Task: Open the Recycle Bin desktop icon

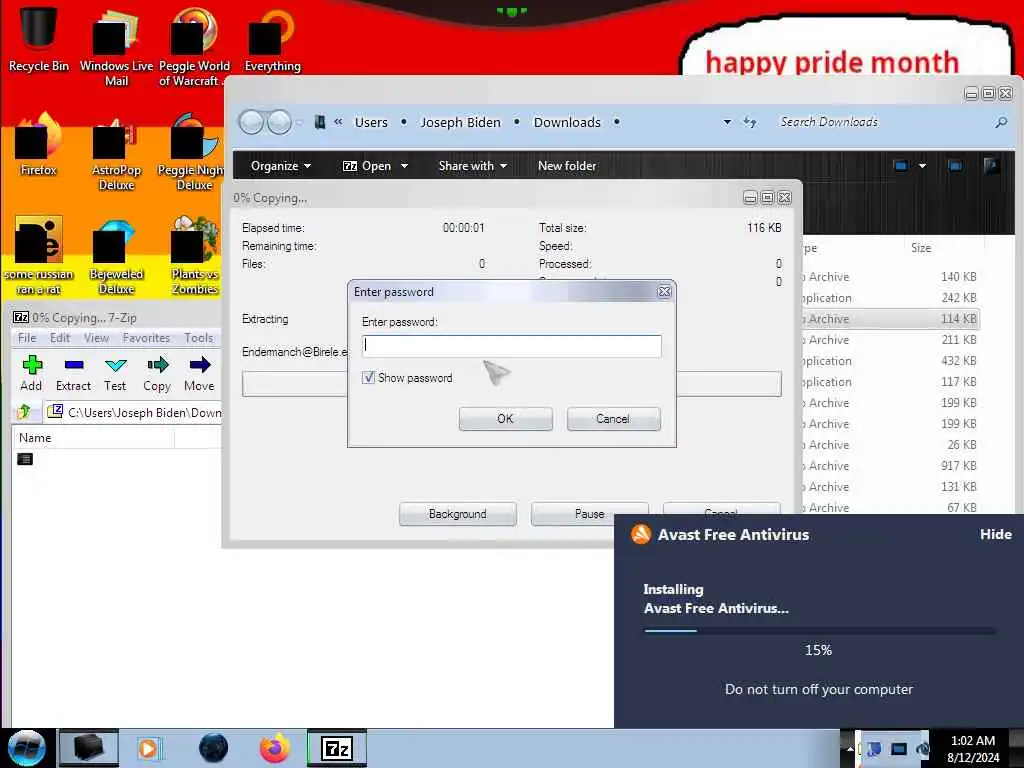Action: click(39, 38)
